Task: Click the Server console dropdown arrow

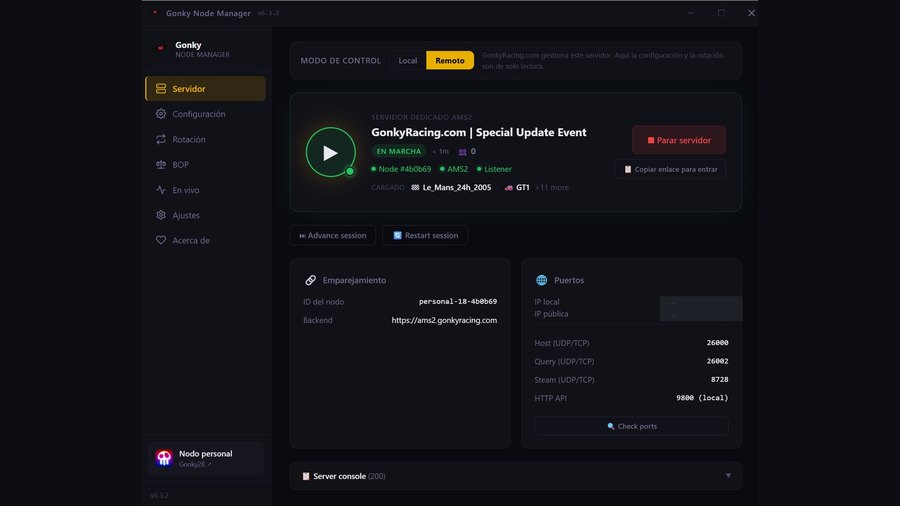Action: pos(728,476)
